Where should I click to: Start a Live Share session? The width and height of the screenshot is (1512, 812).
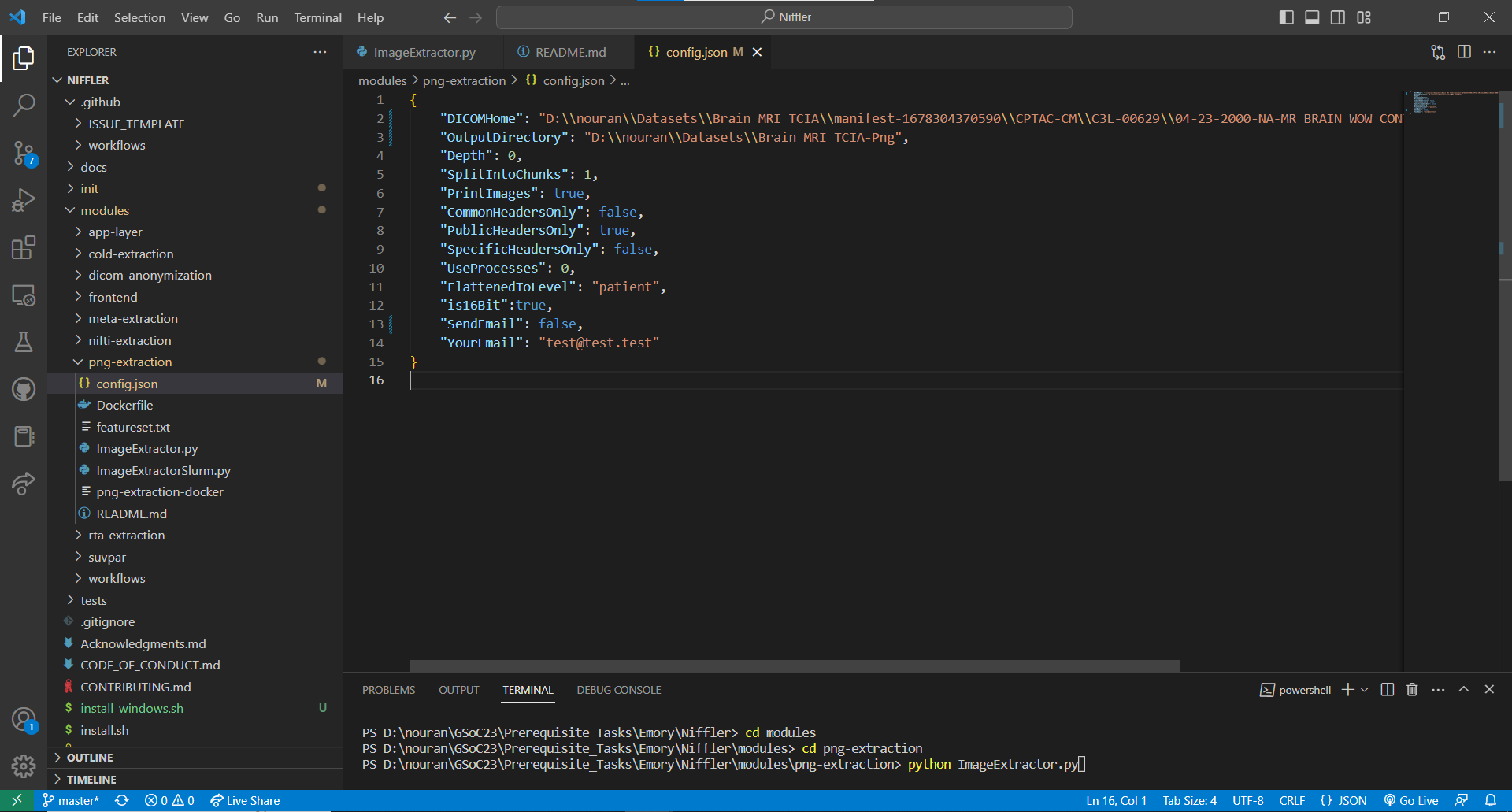pos(245,800)
